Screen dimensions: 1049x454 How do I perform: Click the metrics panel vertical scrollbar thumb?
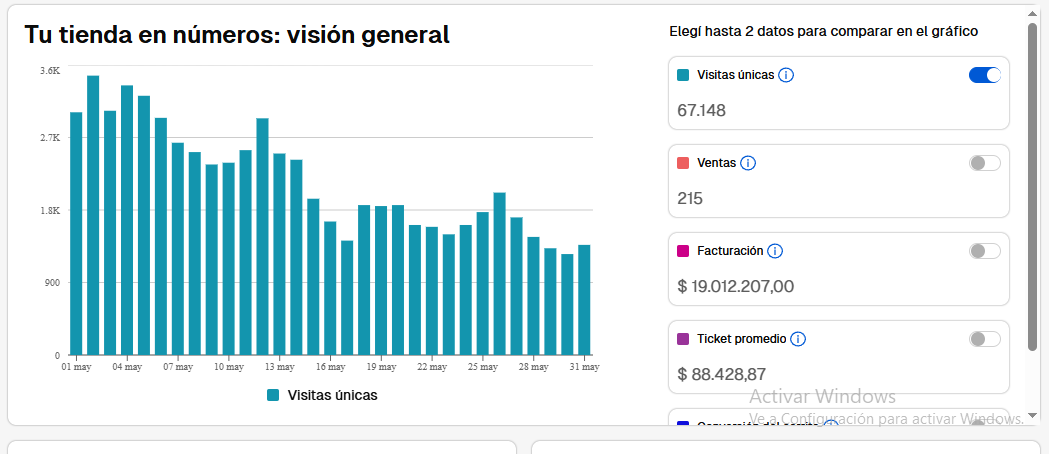coord(1032,185)
